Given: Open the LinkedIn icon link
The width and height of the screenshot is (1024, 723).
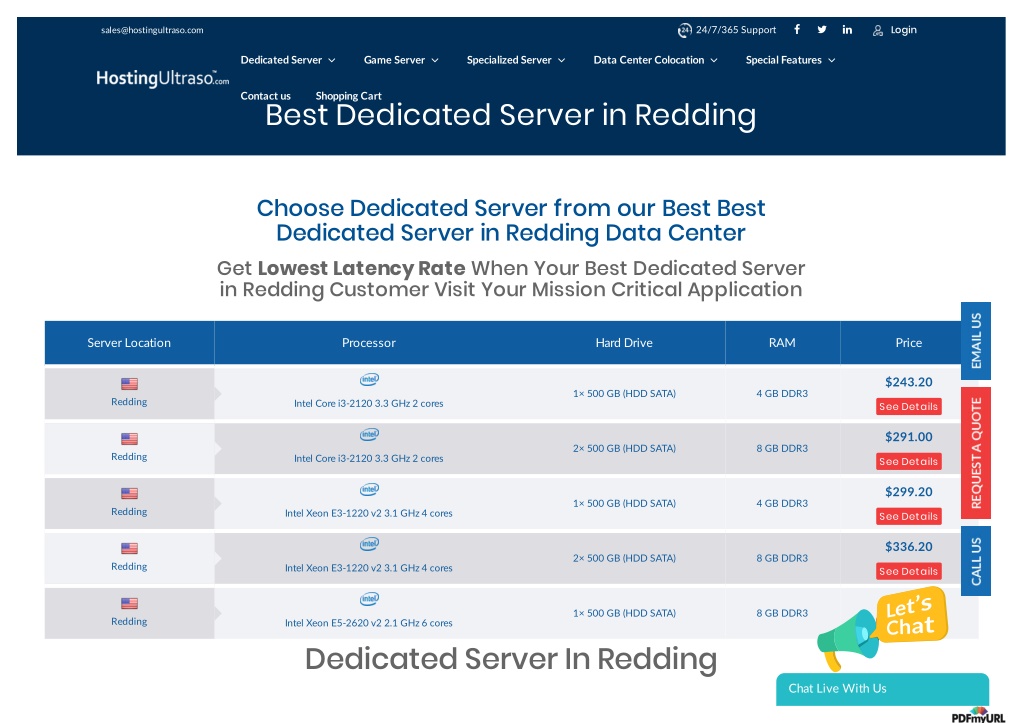Looking at the screenshot, I should pos(847,29).
